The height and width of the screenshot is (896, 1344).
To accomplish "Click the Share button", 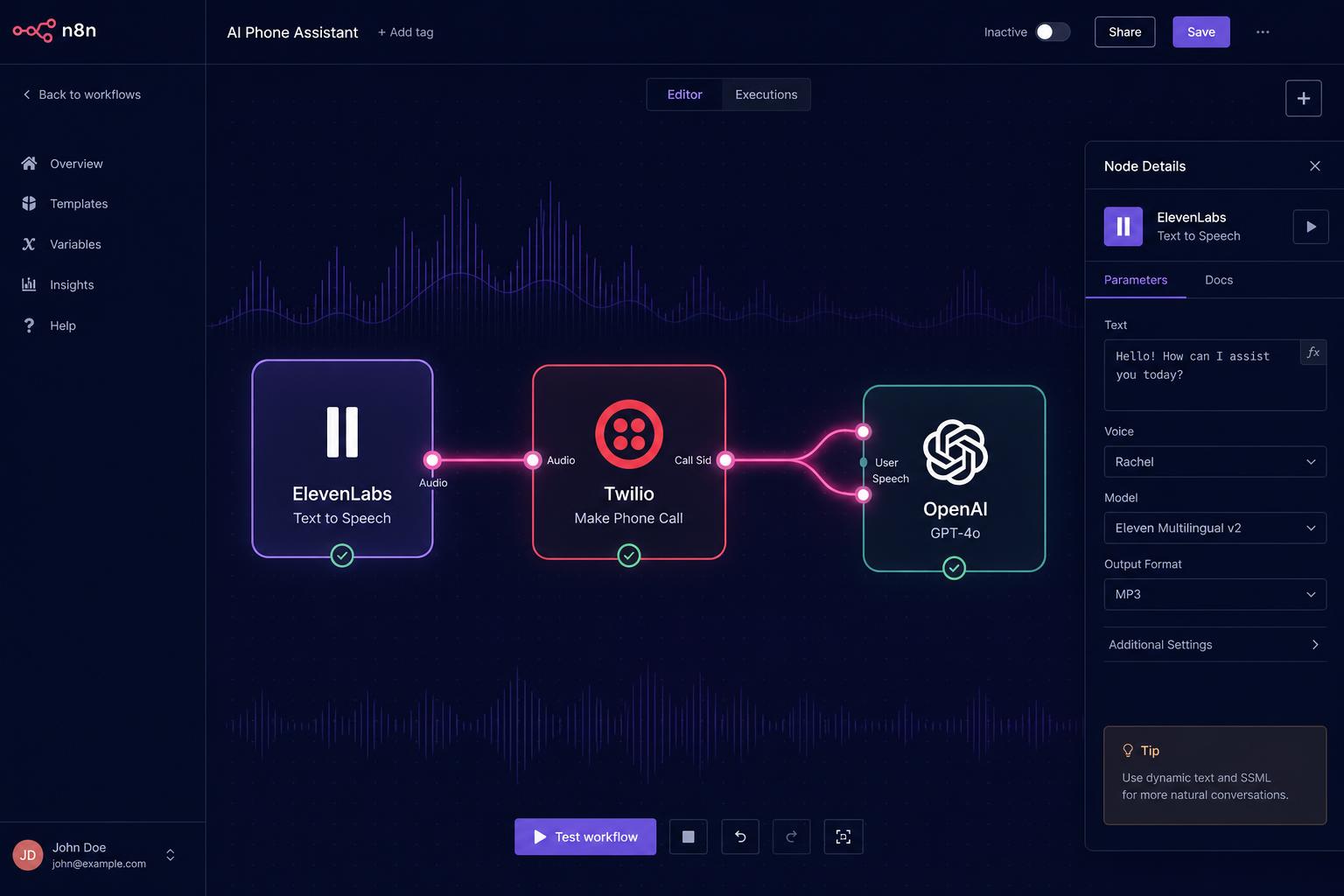I will tap(1124, 32).
